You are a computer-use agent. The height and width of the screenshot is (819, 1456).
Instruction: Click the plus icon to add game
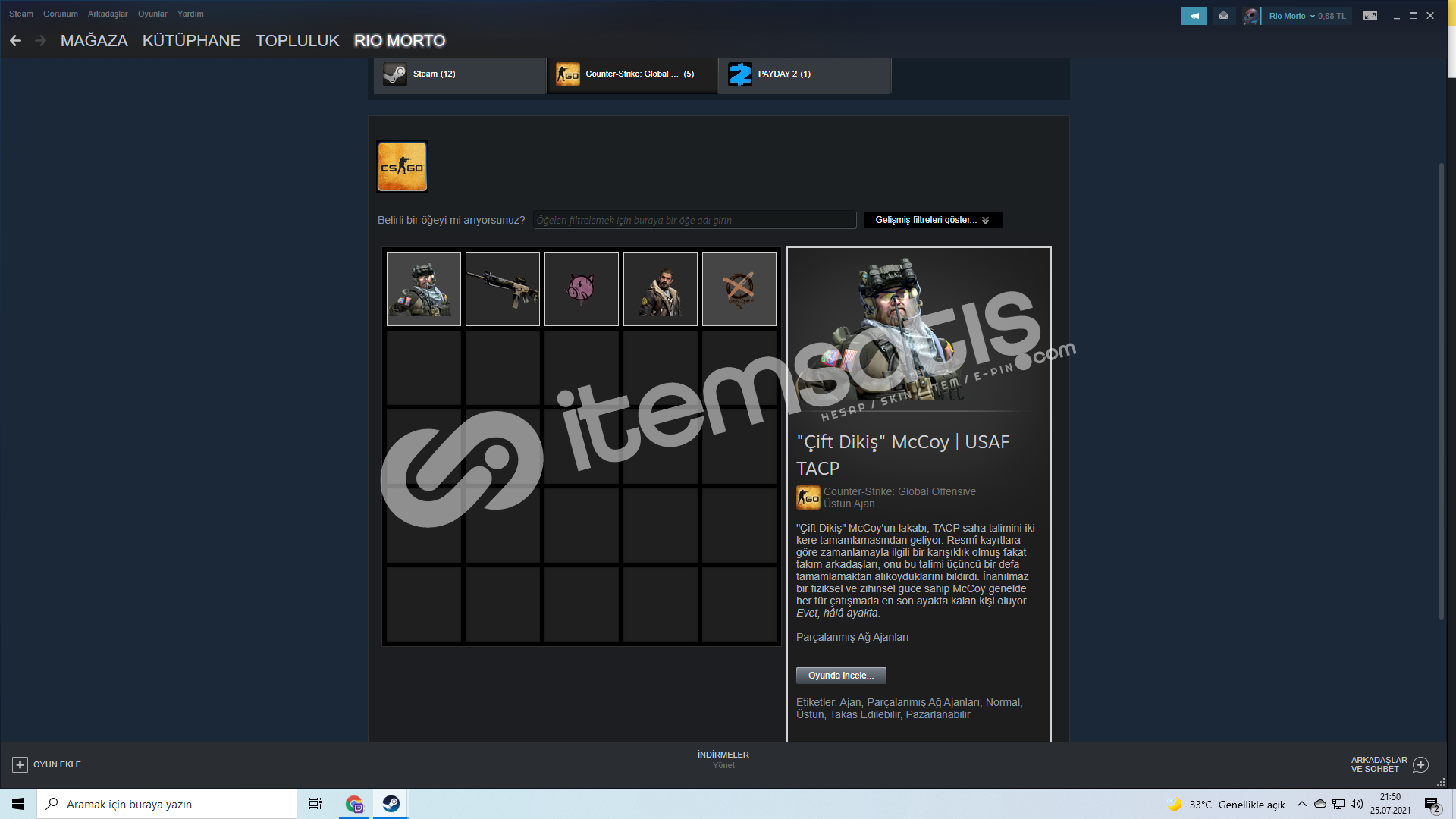pos(20,765)
